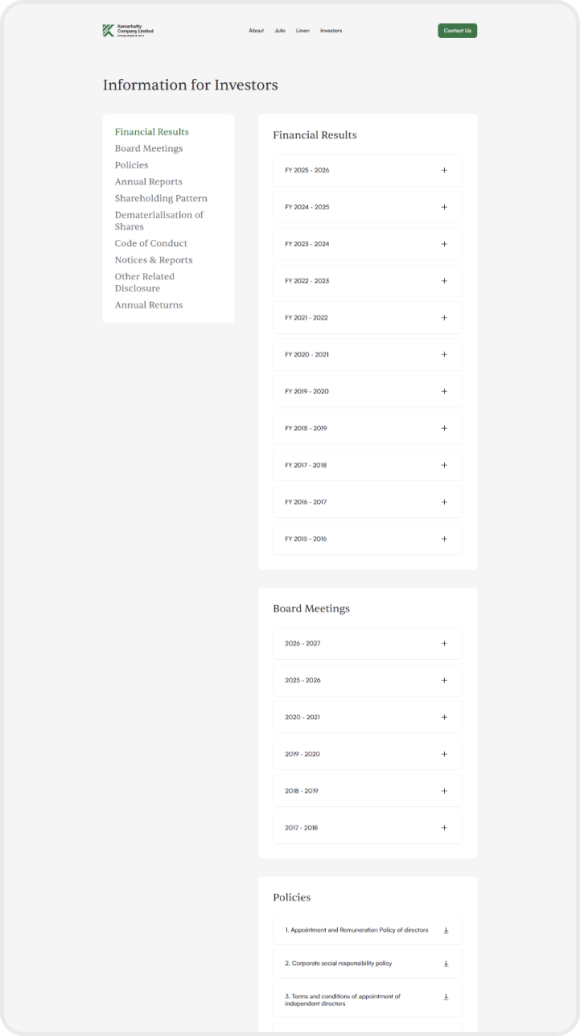Click plus icon for FY 2025 - 2026

[x=445, y=170]
